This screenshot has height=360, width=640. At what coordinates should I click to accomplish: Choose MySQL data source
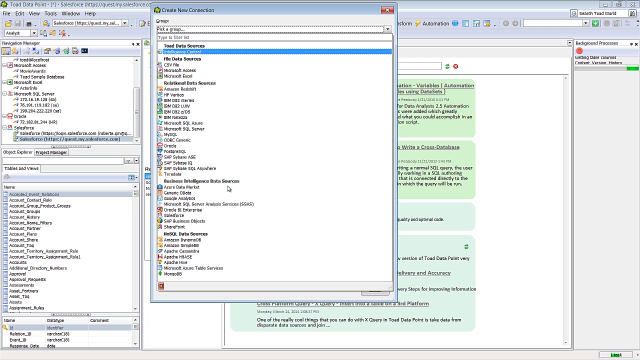170,134
